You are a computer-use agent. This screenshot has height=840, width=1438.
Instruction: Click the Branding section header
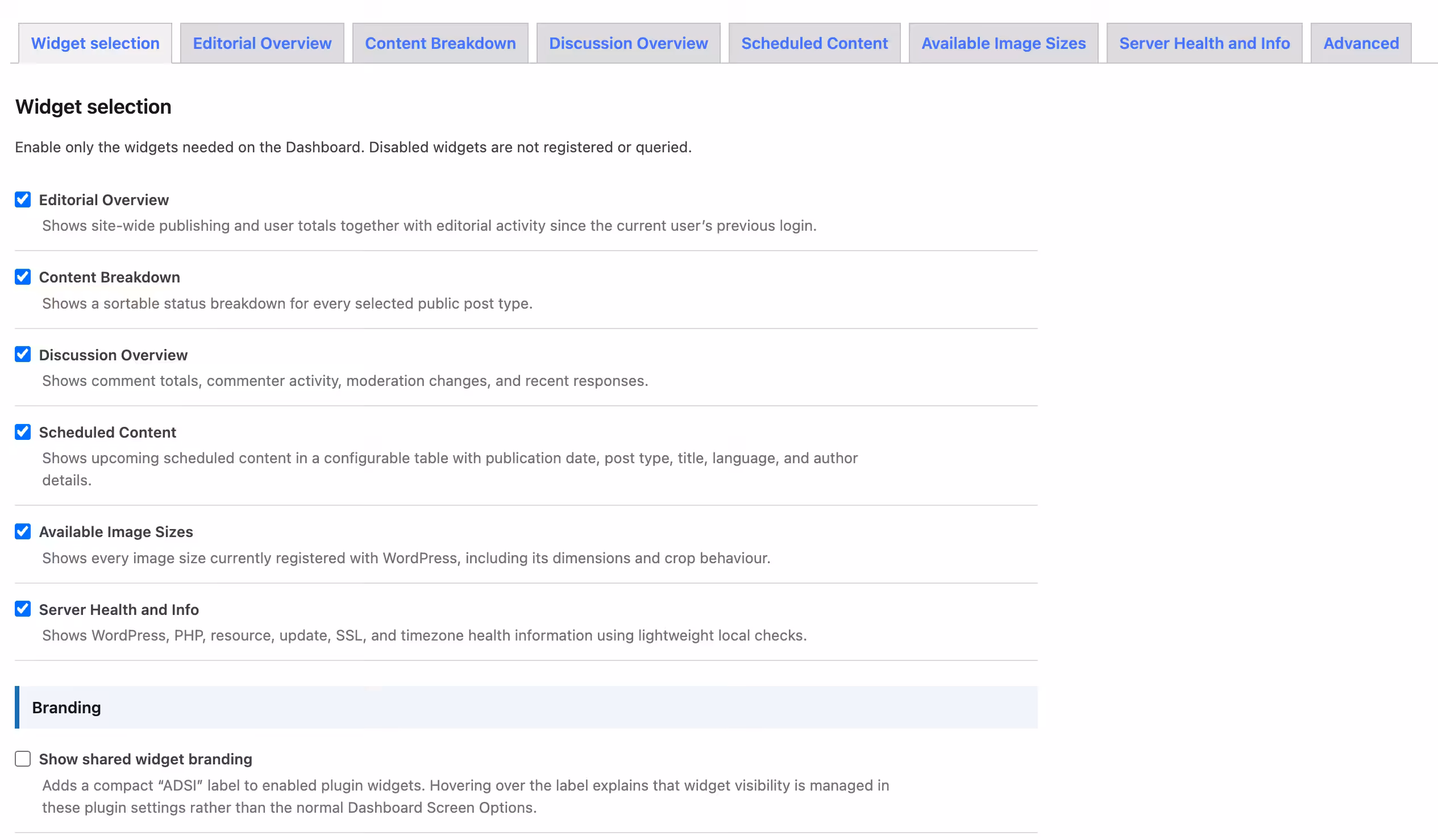526,708
